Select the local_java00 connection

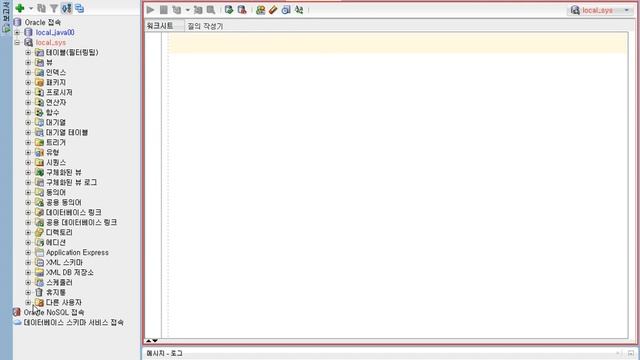55,32
